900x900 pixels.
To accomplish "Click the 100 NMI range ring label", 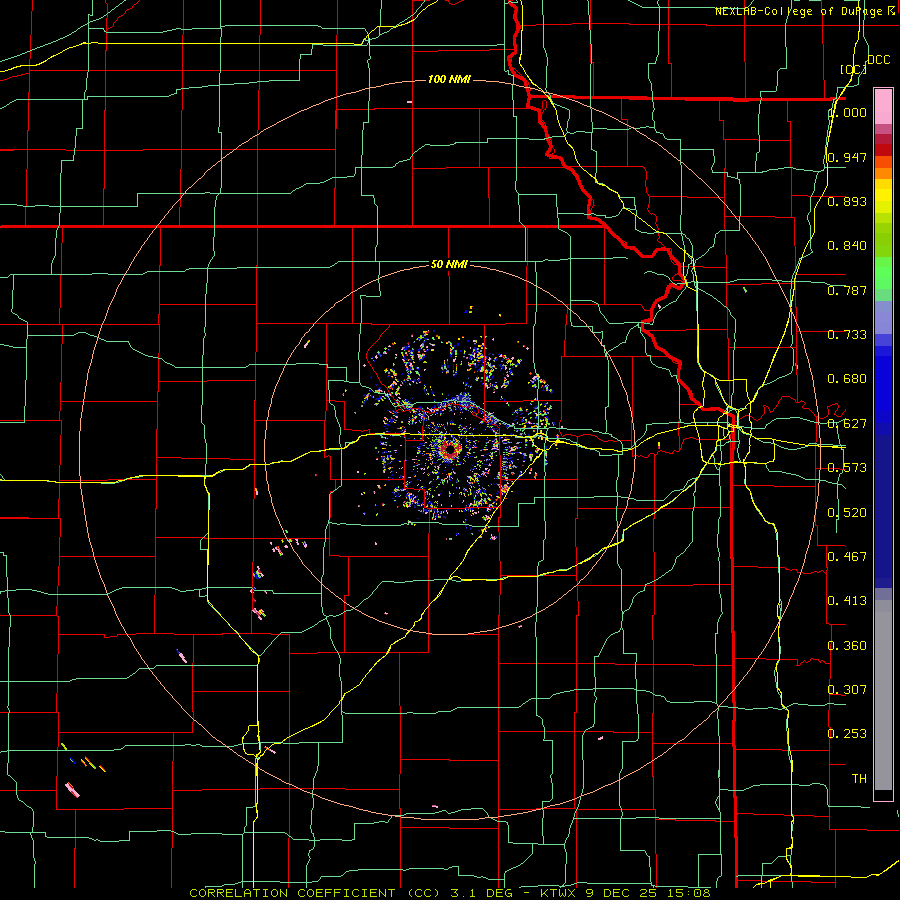I will [449, 79].
